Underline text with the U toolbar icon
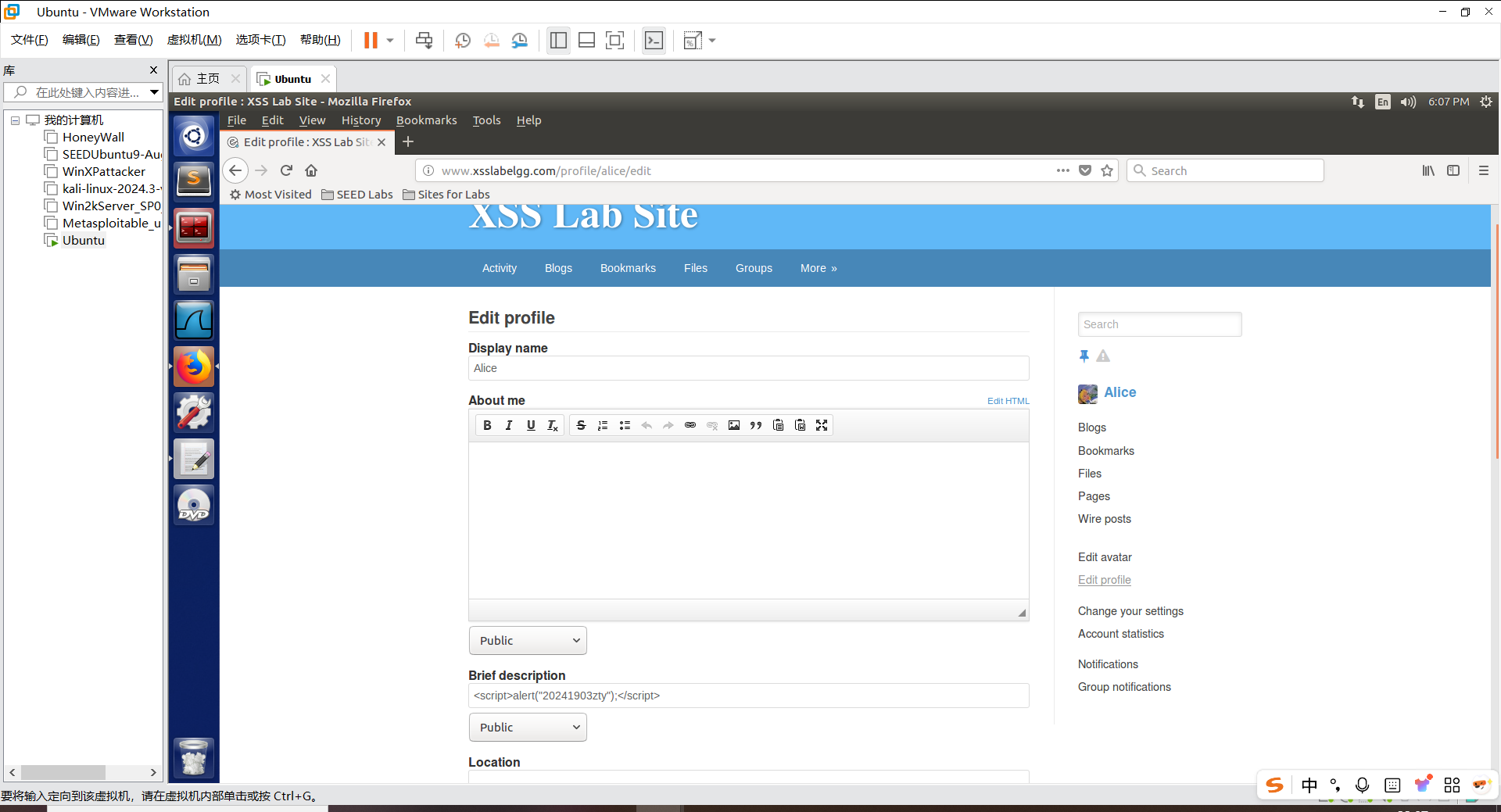Screen dimensions: 1501x812 pyautogui.click(x=531, y=425)
